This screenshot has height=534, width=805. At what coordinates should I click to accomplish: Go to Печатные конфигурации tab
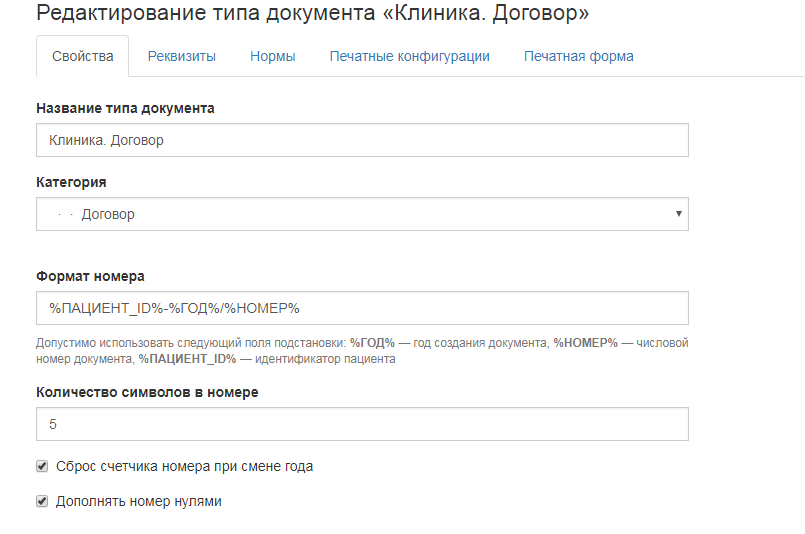(409, 56)
